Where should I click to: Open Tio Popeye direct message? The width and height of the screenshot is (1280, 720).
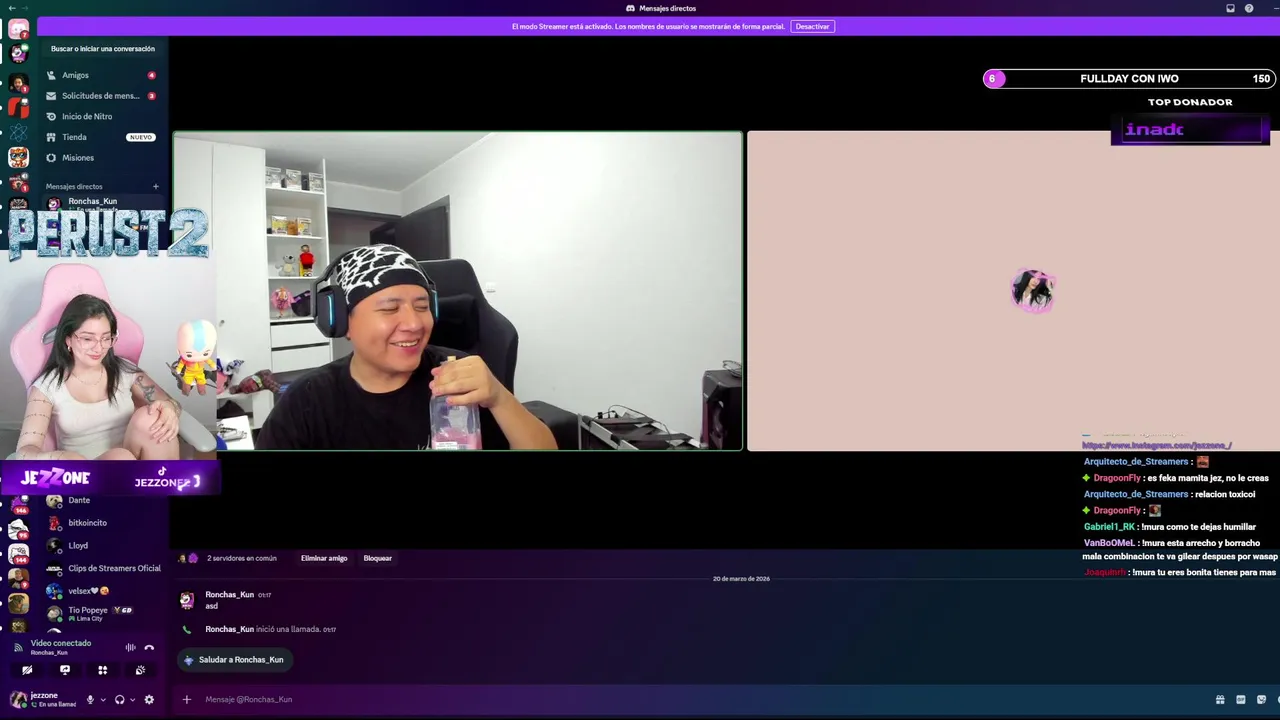pos(101,613)
